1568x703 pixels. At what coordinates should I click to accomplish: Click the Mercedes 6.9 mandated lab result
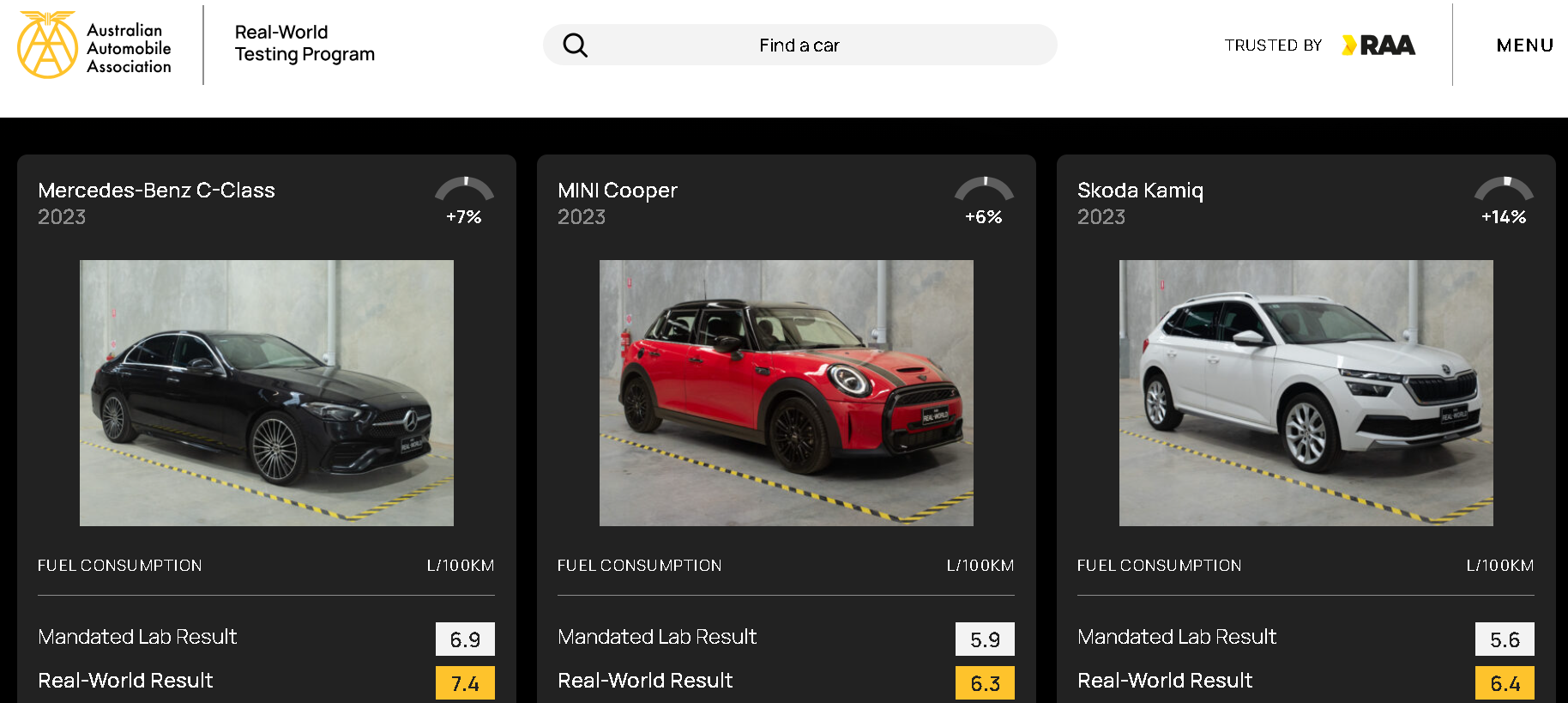coord(465,639)
